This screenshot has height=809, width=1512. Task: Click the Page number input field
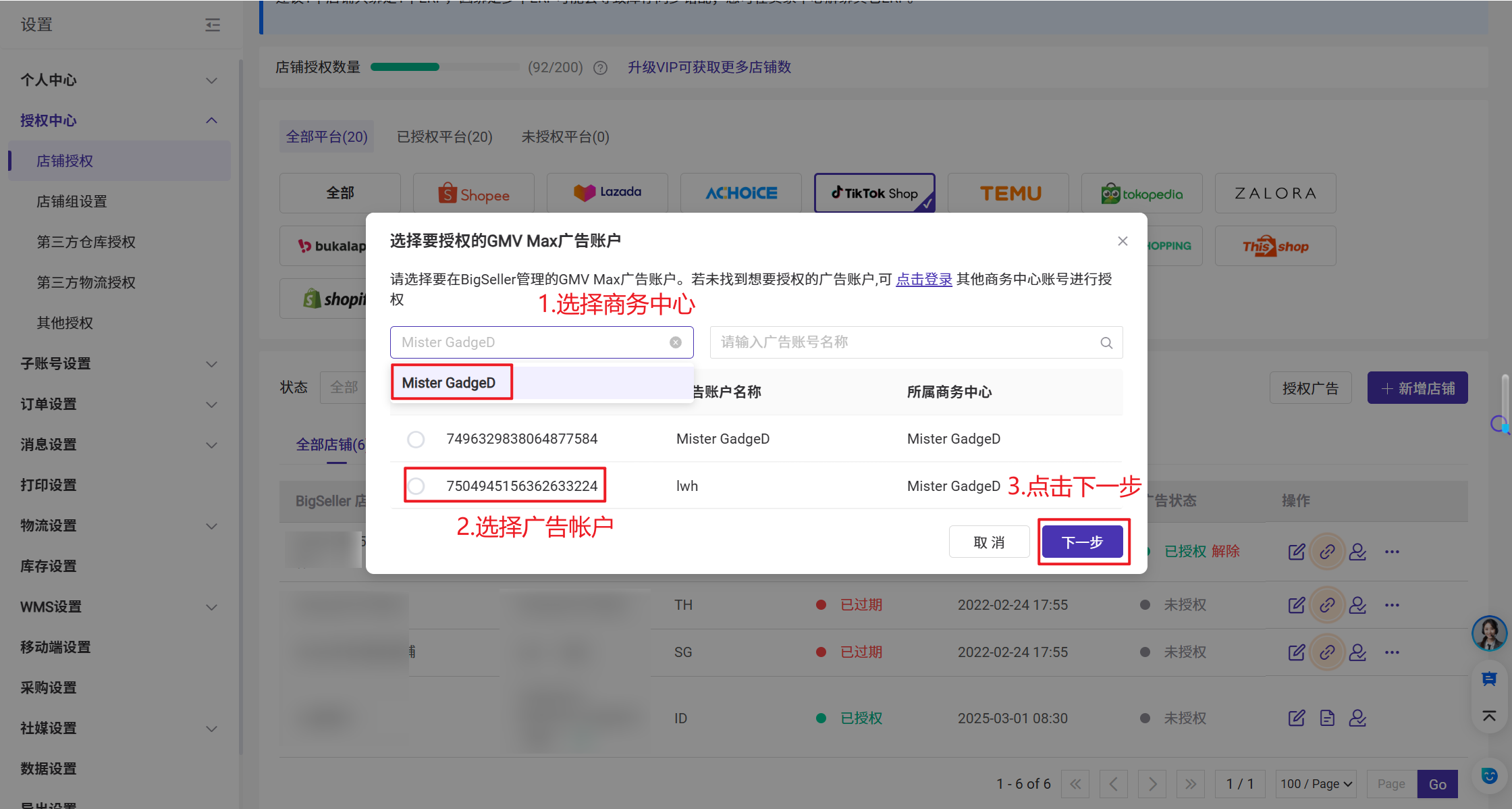1391,784
